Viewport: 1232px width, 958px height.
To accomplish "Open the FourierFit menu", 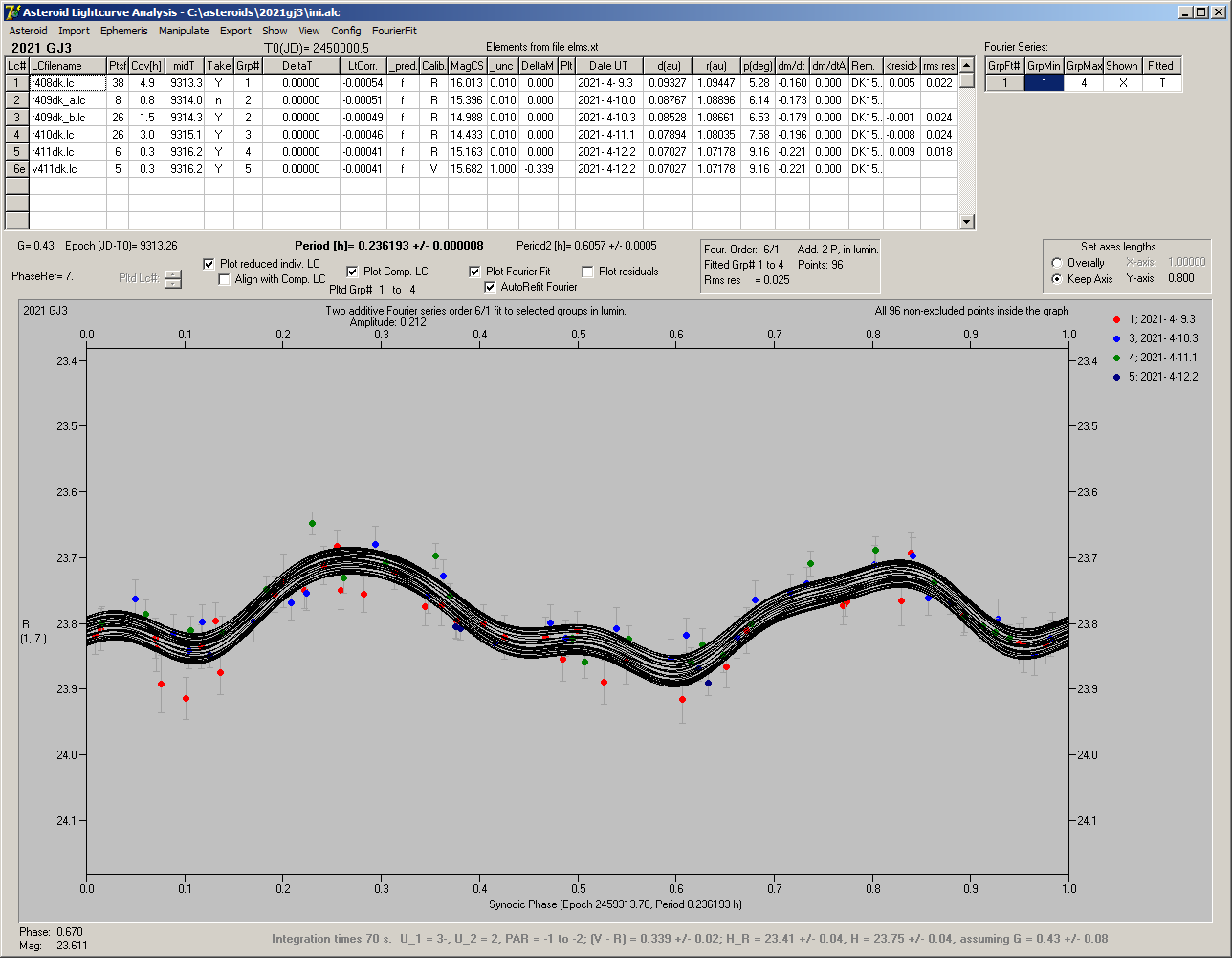I will pos(394,31).
